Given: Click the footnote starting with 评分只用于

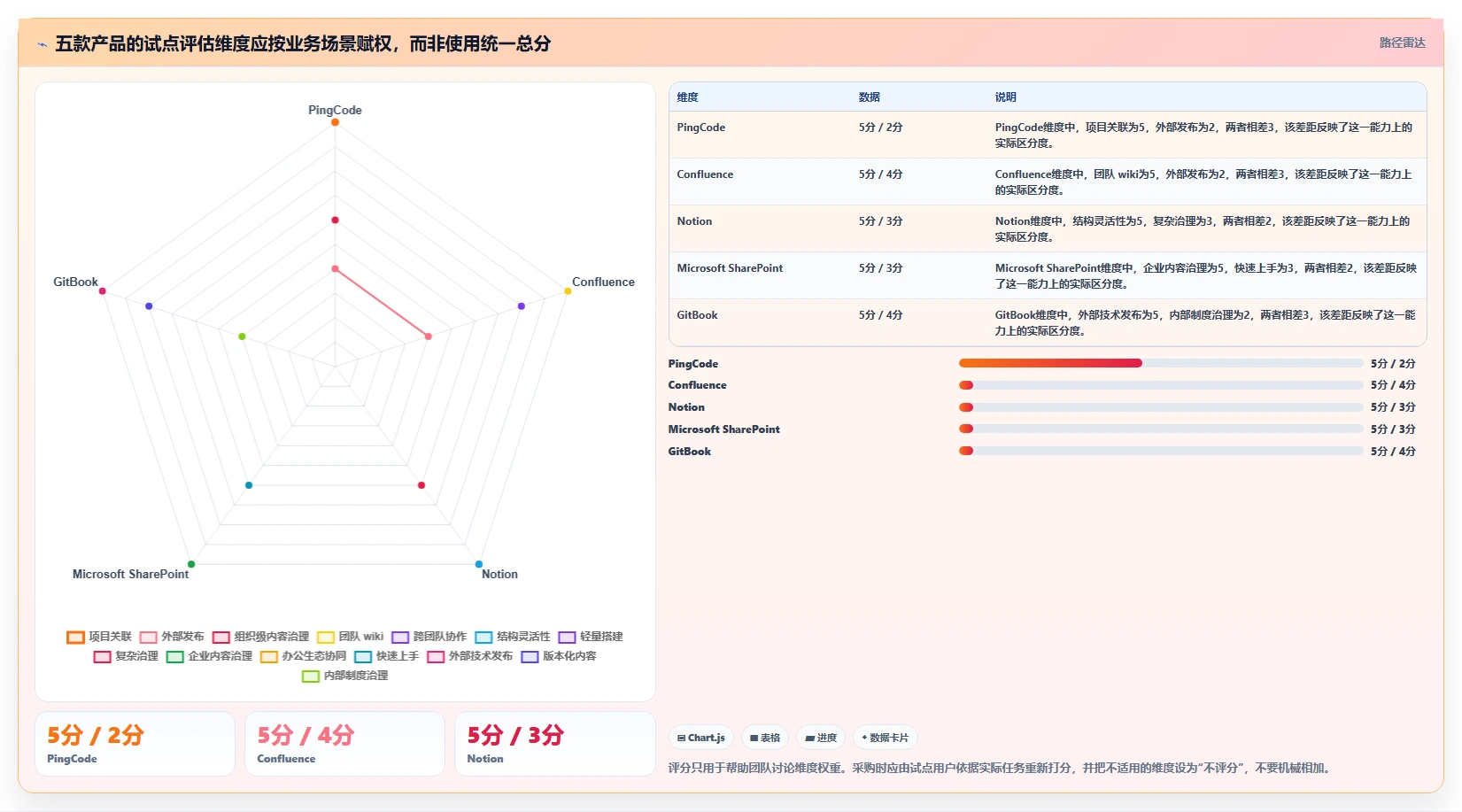Looking at the screenshot, I should click(x=1001, y=768).
